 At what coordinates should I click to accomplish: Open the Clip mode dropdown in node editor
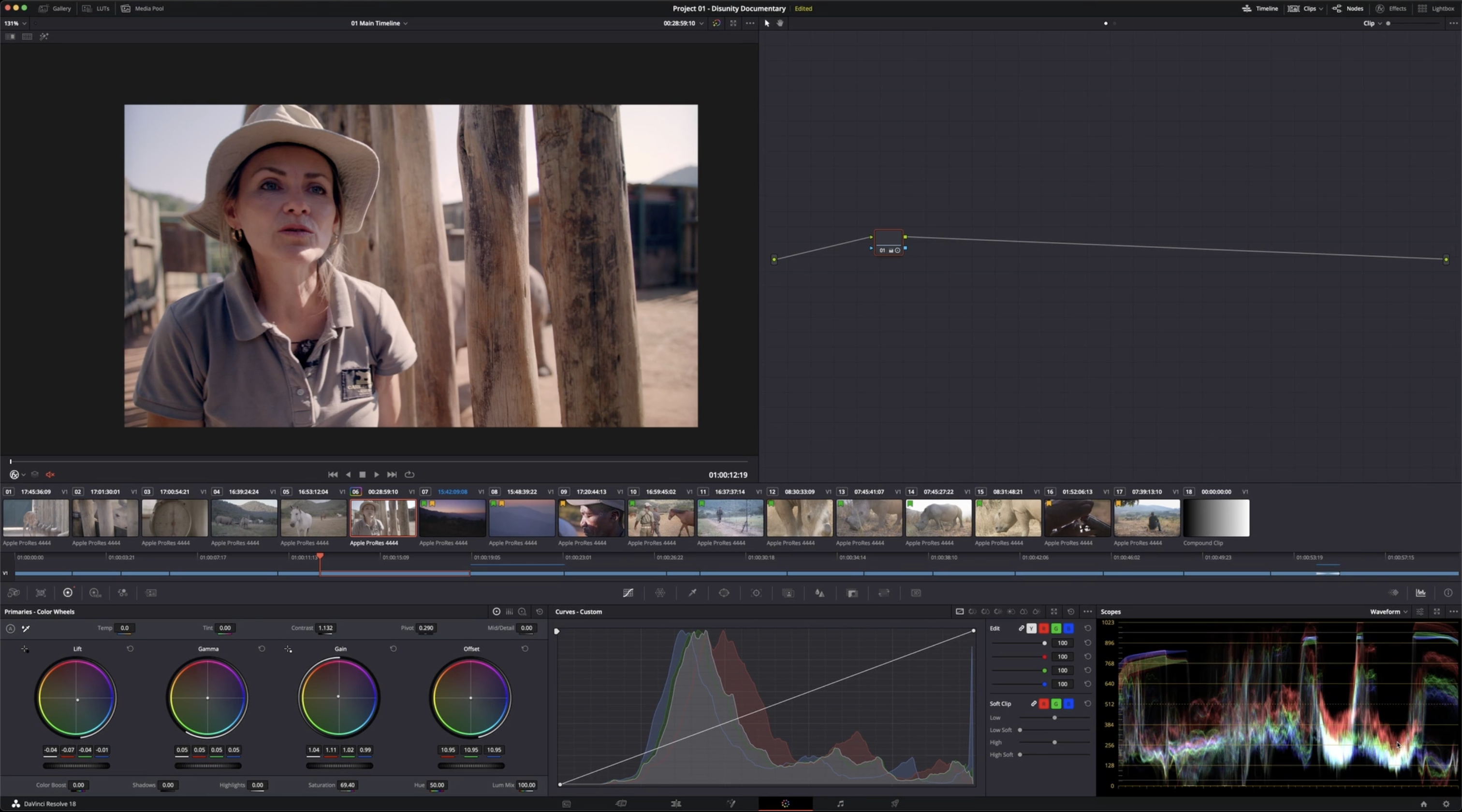(1373, 23)
